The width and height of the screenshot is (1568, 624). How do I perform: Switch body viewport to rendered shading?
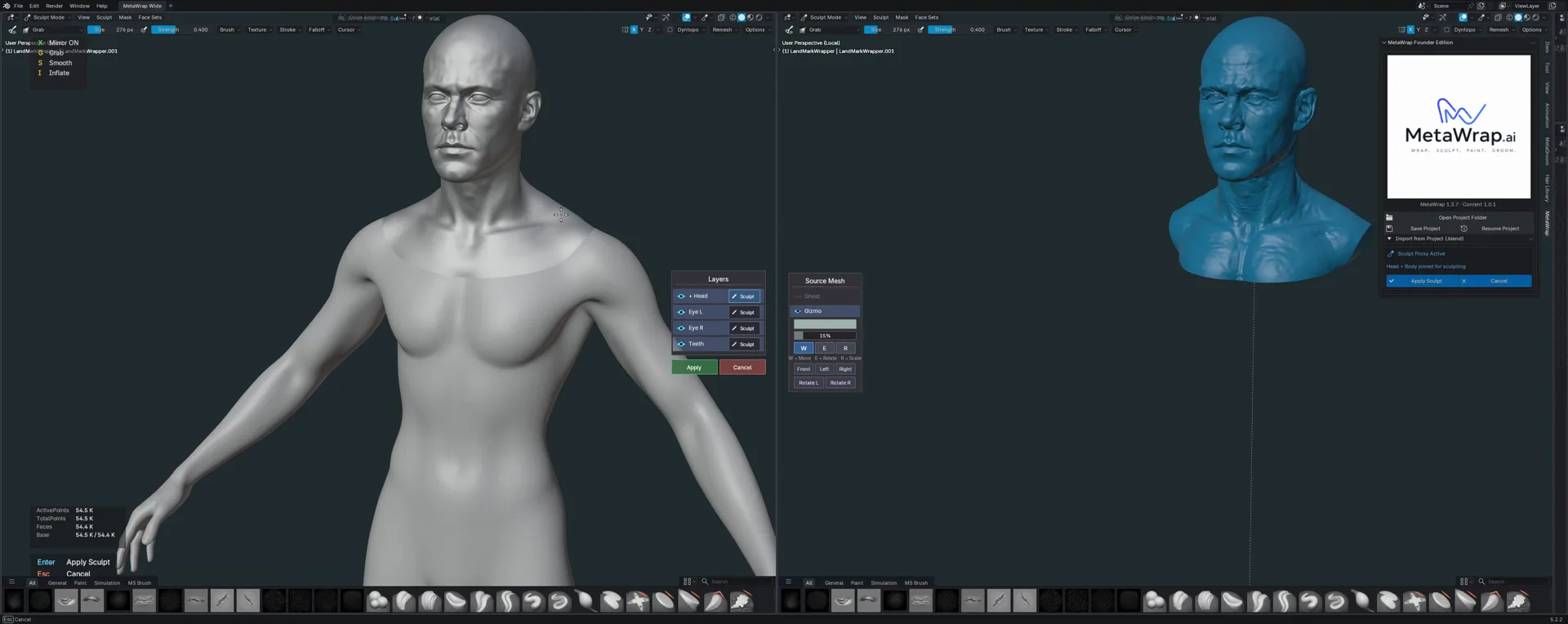(x=759, y=17)
